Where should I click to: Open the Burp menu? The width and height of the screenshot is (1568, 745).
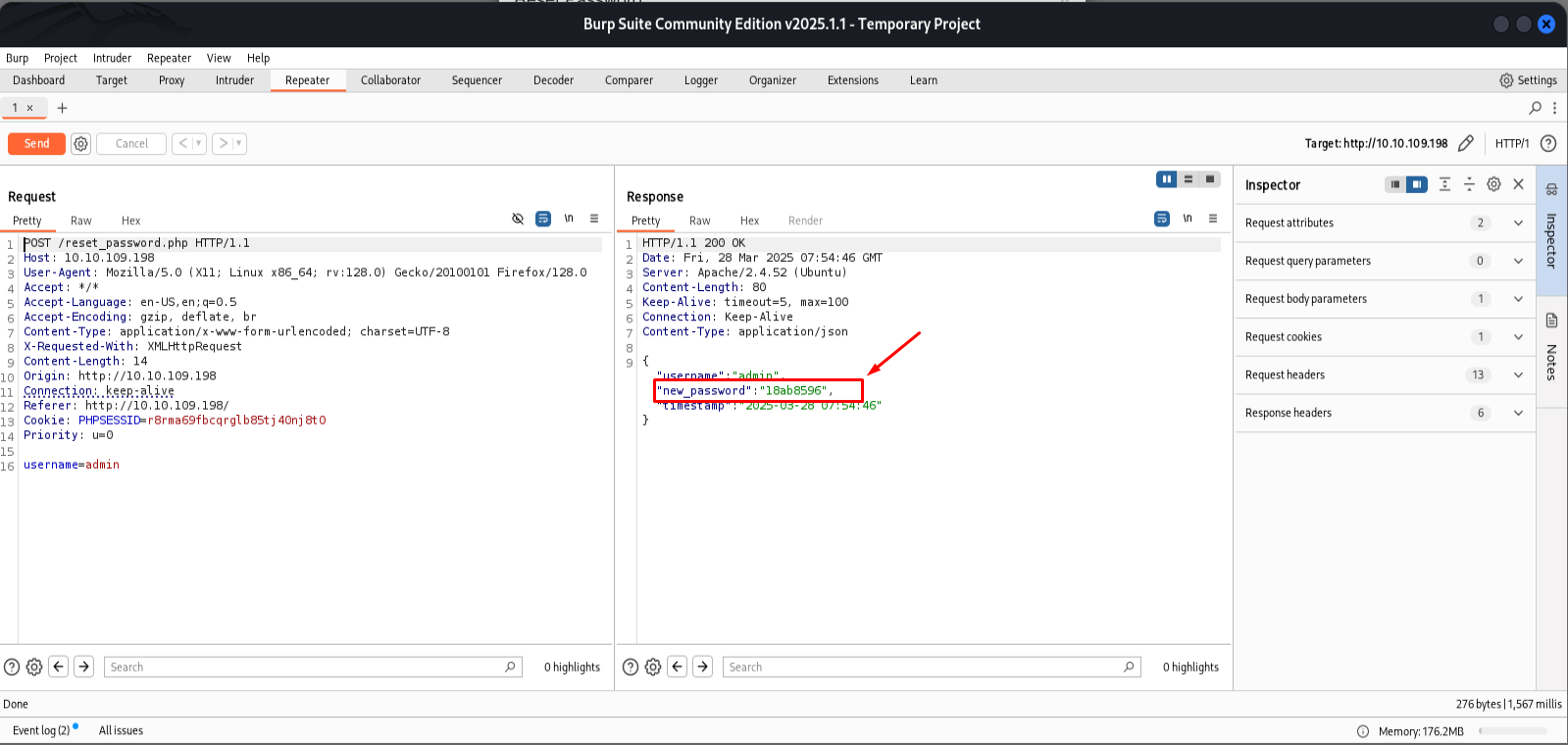(17, 58)
